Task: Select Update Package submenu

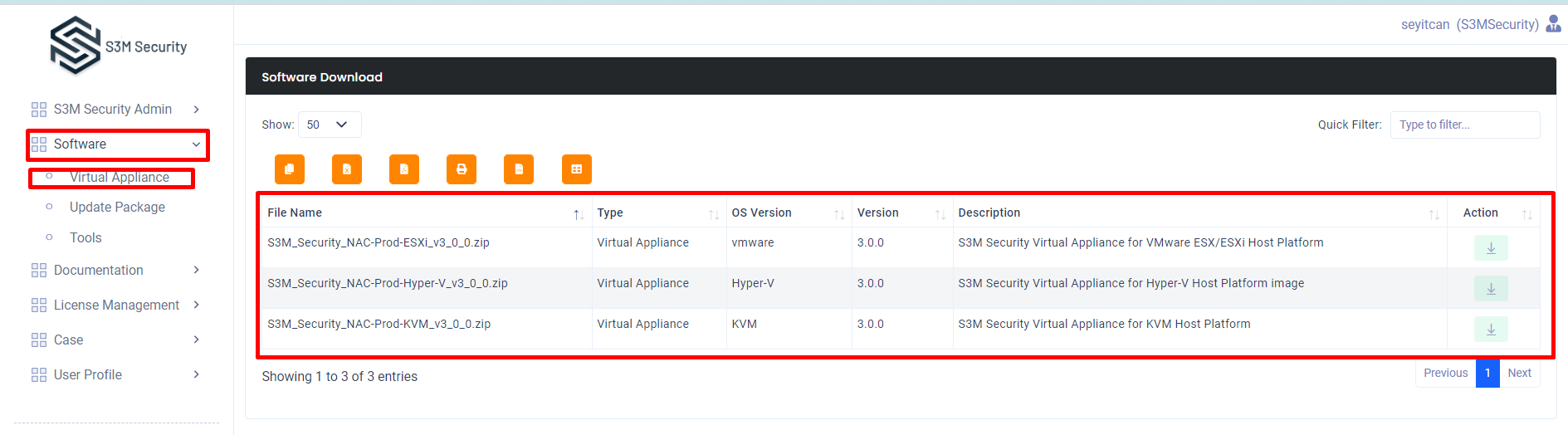Action: tap(117, 208)
